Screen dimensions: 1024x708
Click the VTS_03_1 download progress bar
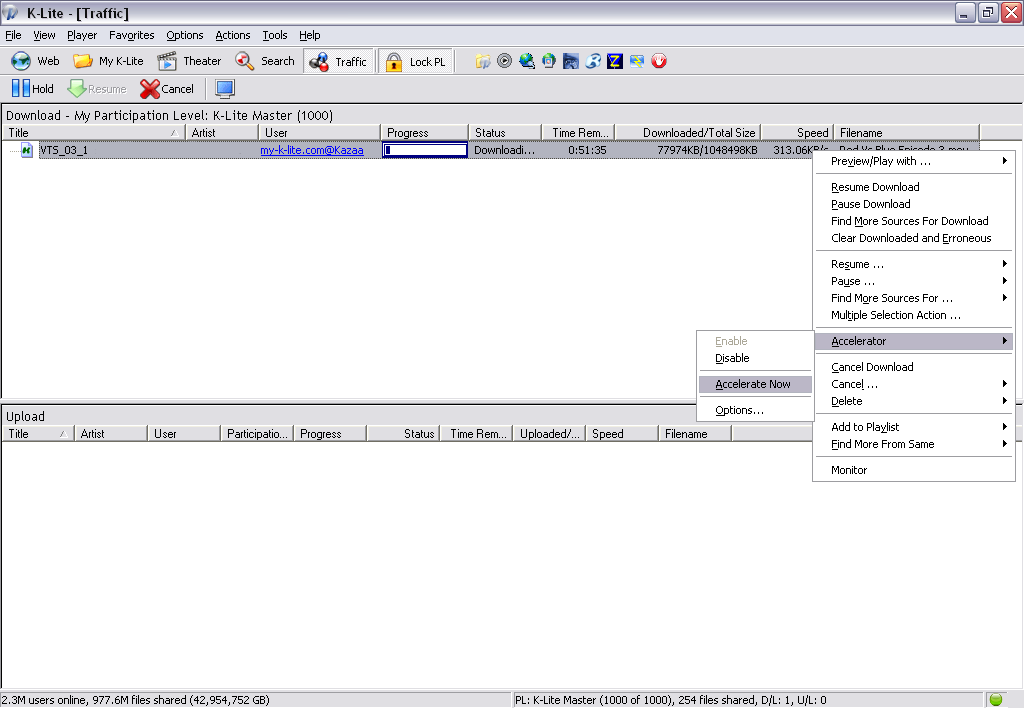tap(424, 150)
